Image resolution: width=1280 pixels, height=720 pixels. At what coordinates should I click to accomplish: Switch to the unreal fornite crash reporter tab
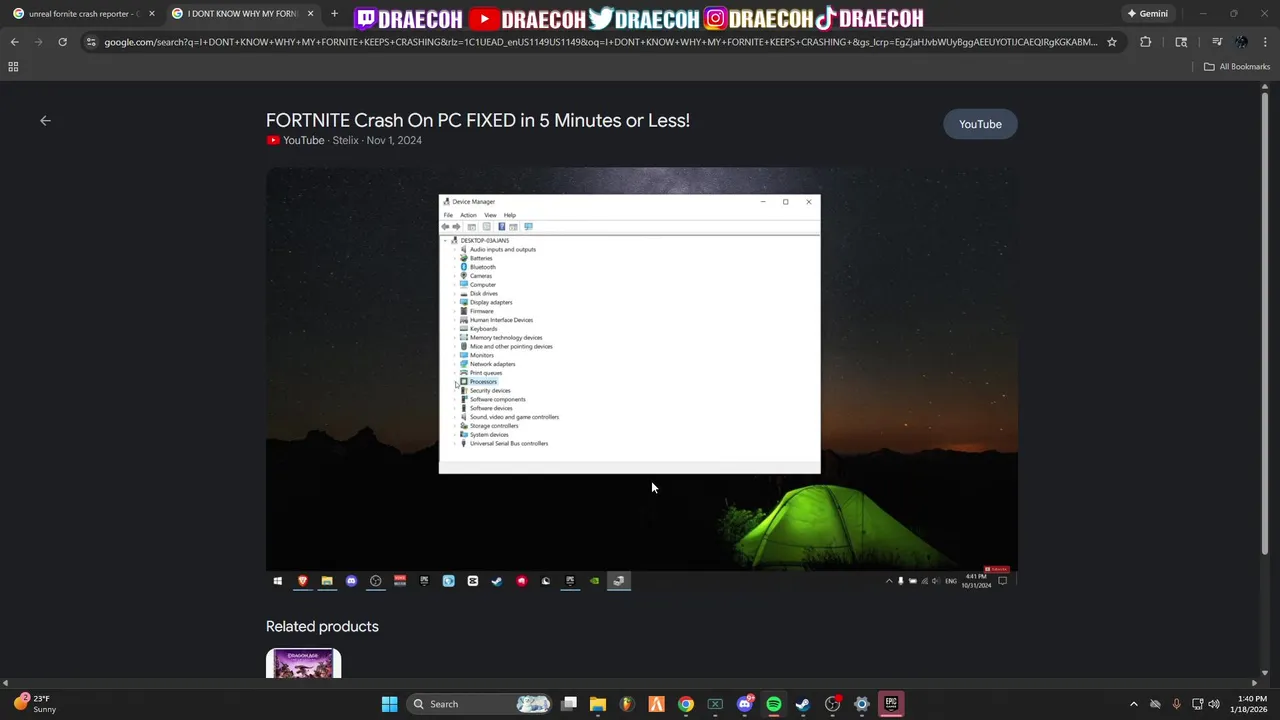pos(84,14)
